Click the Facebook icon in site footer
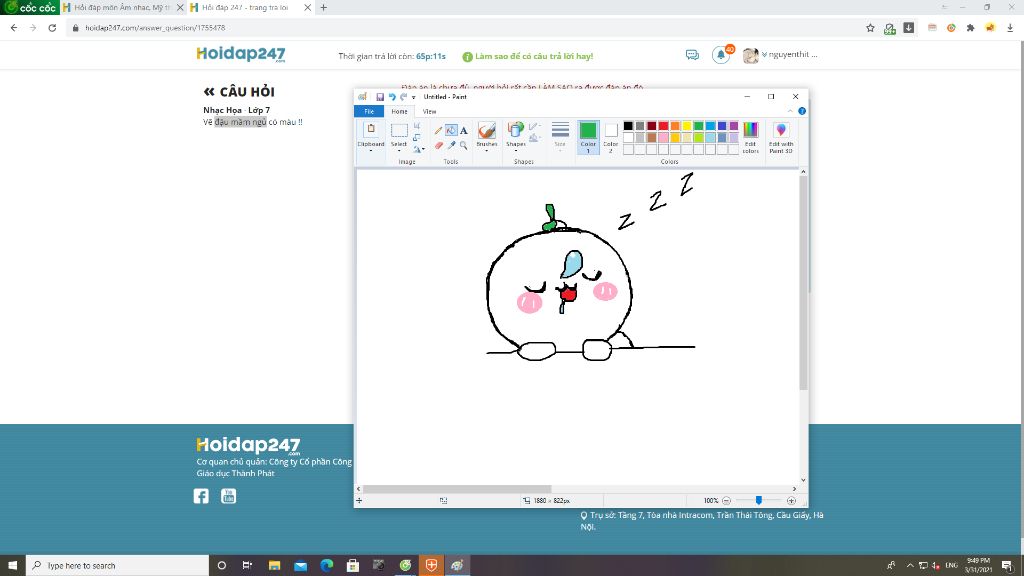1024x576 pixels. click(201, 496)
